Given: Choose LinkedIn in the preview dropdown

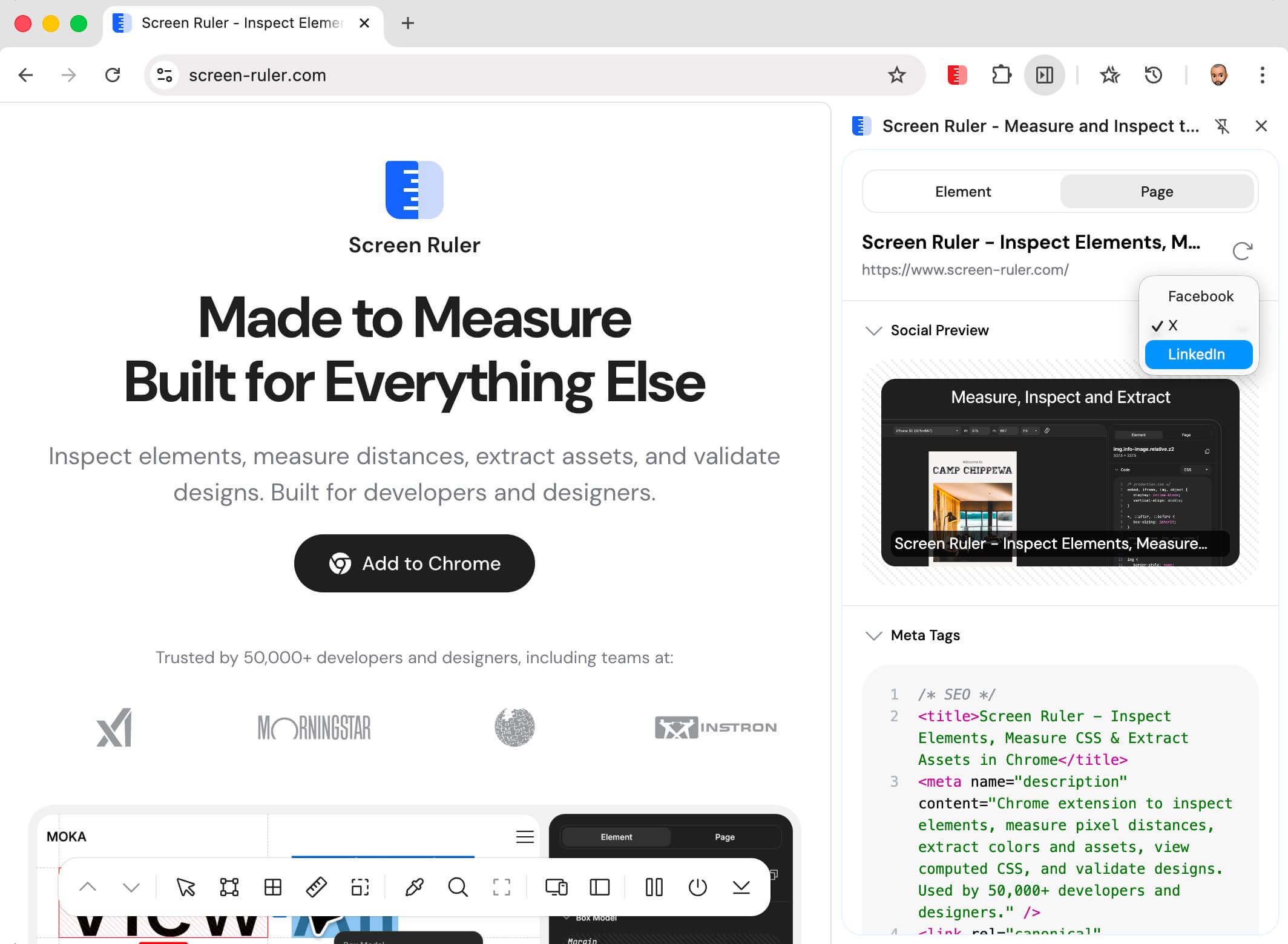Looking at the screenshot, I should tap(1199, 354).
